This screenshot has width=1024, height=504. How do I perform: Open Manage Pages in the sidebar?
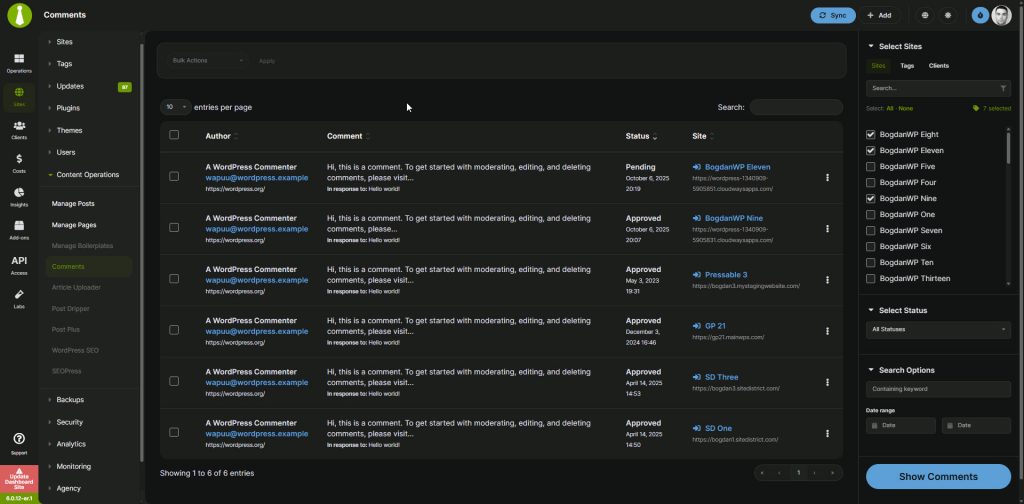click(x=74, y=225)
